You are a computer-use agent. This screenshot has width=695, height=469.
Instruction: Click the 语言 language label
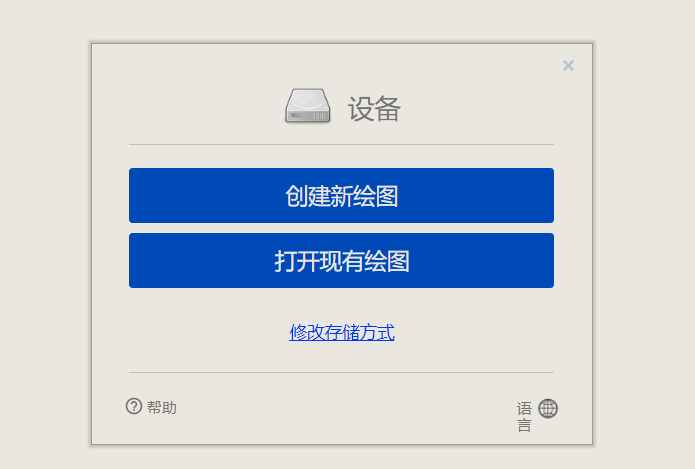click(524, 417)
